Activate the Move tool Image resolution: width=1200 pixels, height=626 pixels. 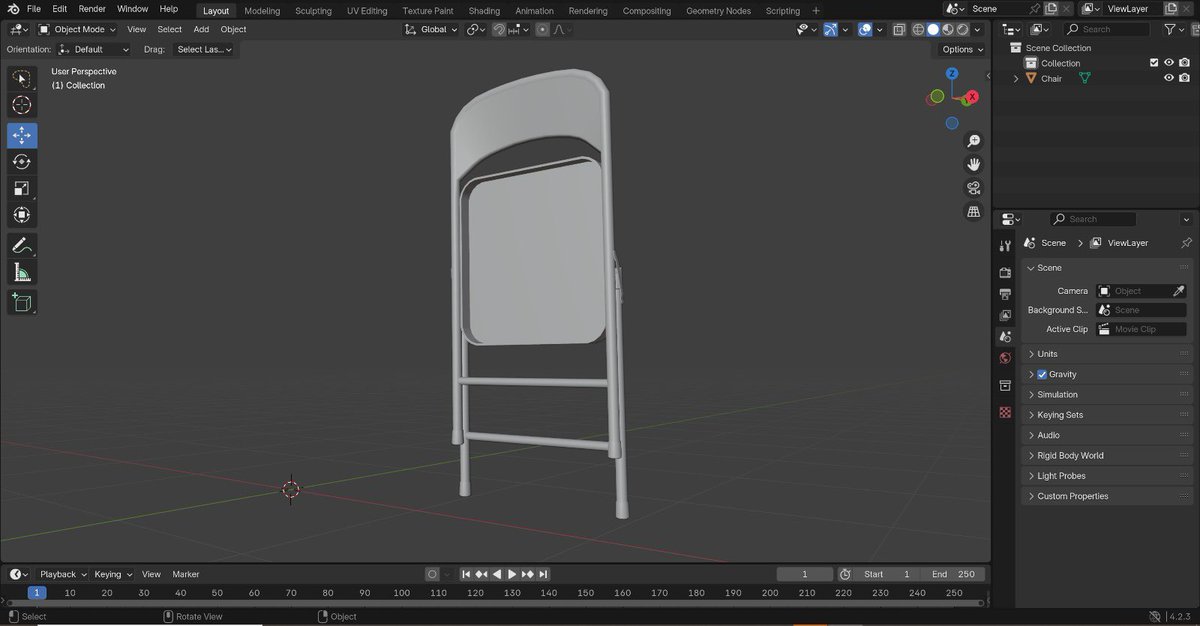tap(22, 135)
